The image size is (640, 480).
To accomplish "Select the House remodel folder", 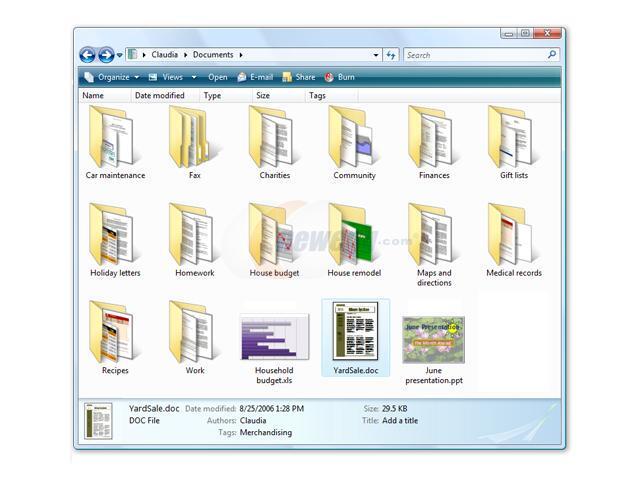I will (x=354, y=240).
